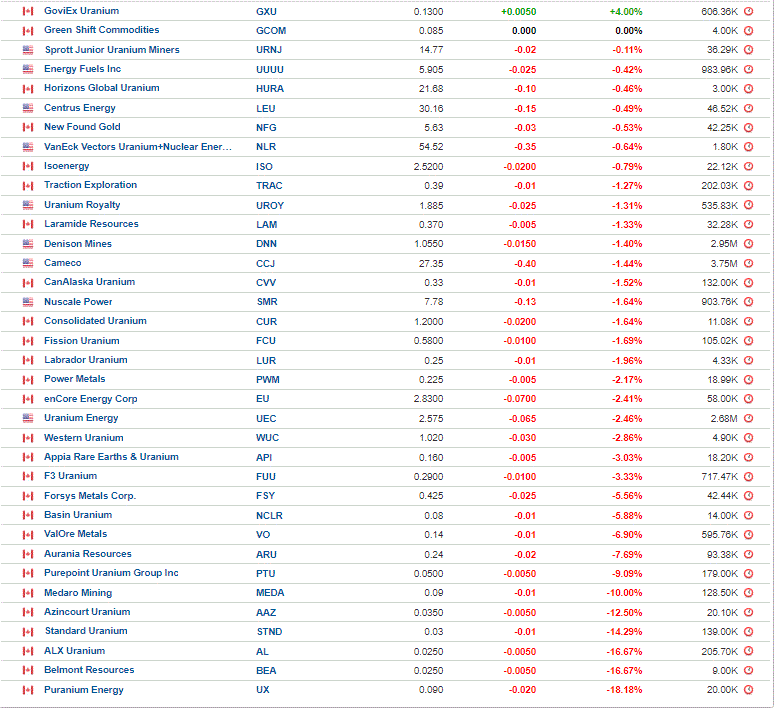
Task: Click the clock icon in GoviEx Uranium row
Action: (x=749, y=11)
